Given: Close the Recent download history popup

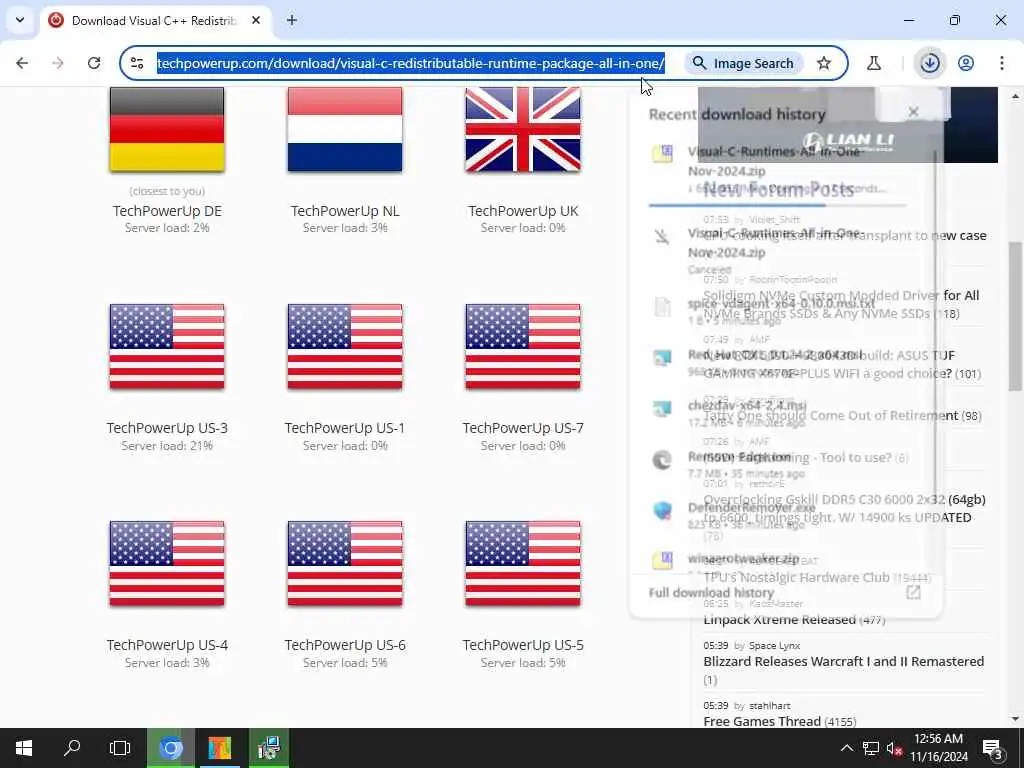Looking at the screenshot, I should click(914, 112).
